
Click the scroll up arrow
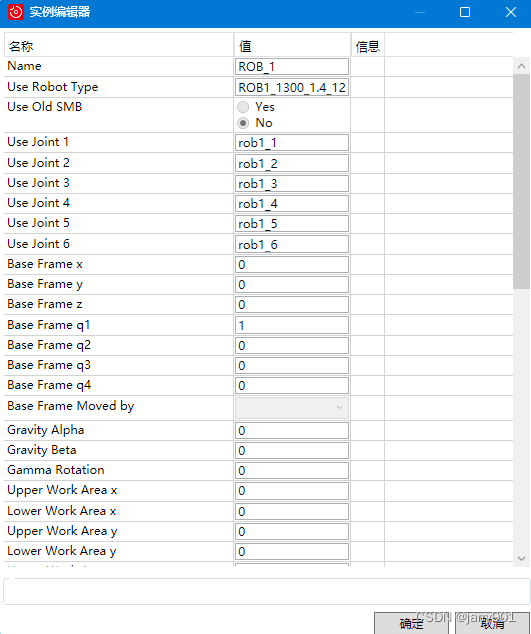[521, 66]
